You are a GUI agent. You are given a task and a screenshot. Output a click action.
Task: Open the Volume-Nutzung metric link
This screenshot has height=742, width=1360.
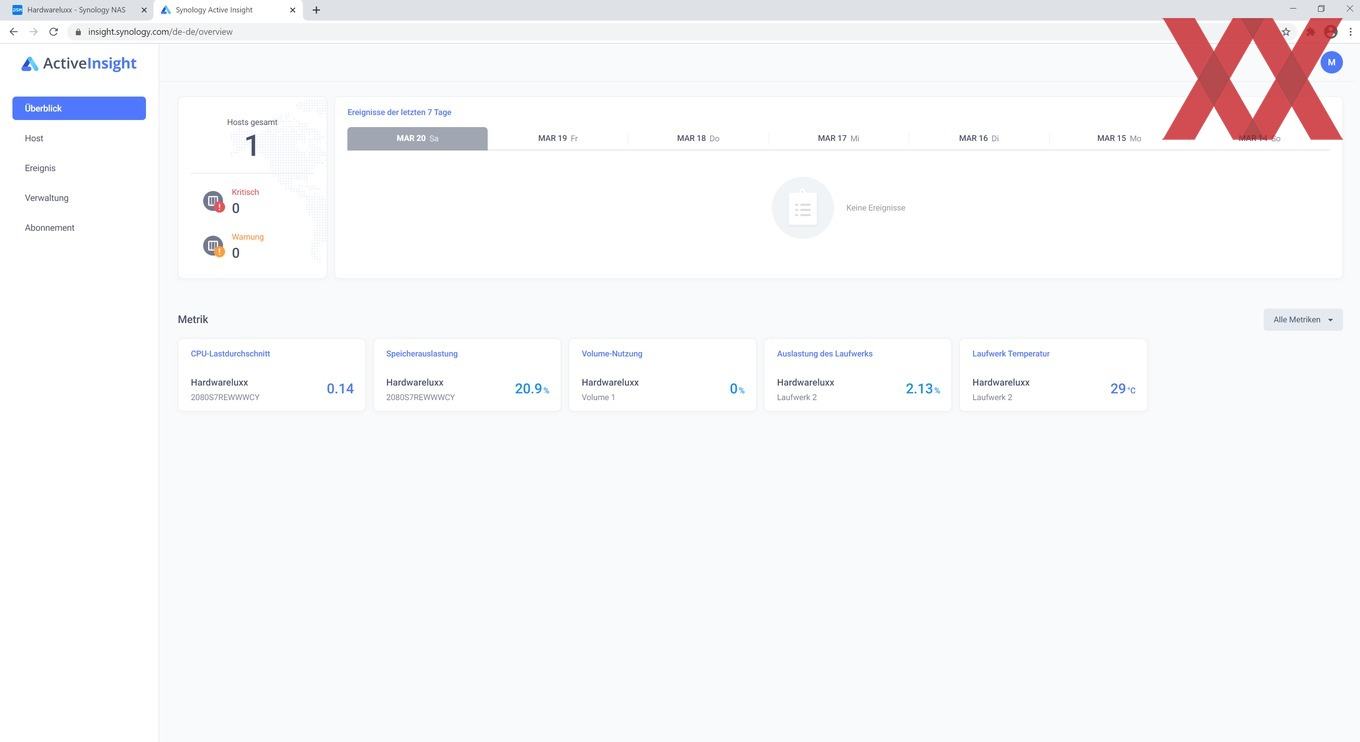coord(612,353)
